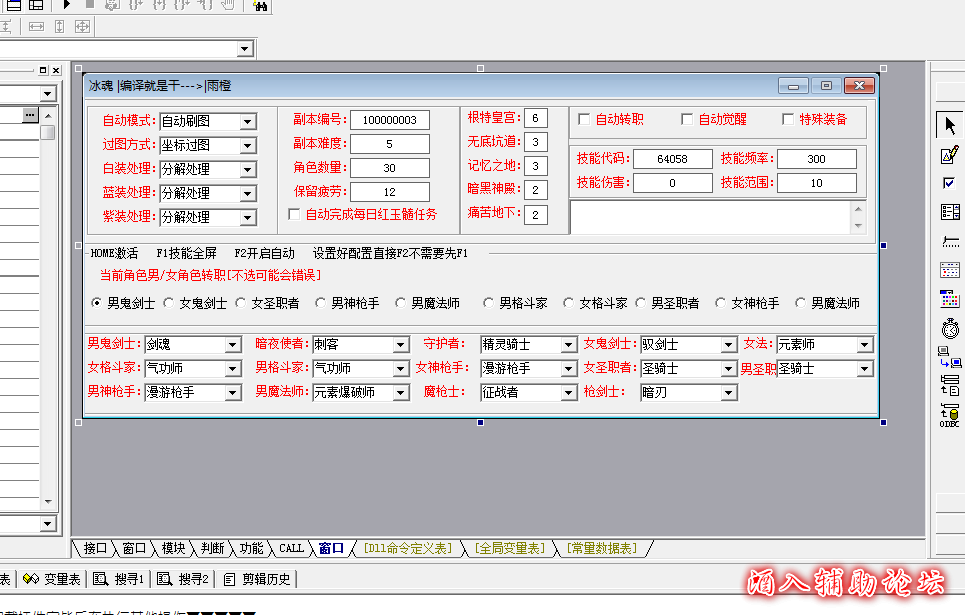Viewport: 965px width, 615px height.
Task: Click the 搜寻1 panel button
Action: [x=120, y=579]
